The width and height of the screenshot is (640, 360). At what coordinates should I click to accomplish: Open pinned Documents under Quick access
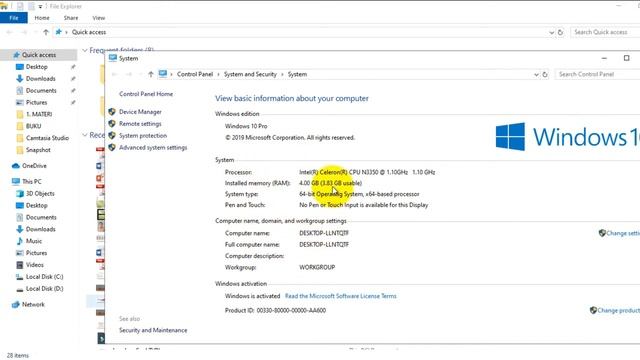tap(41, 90)
